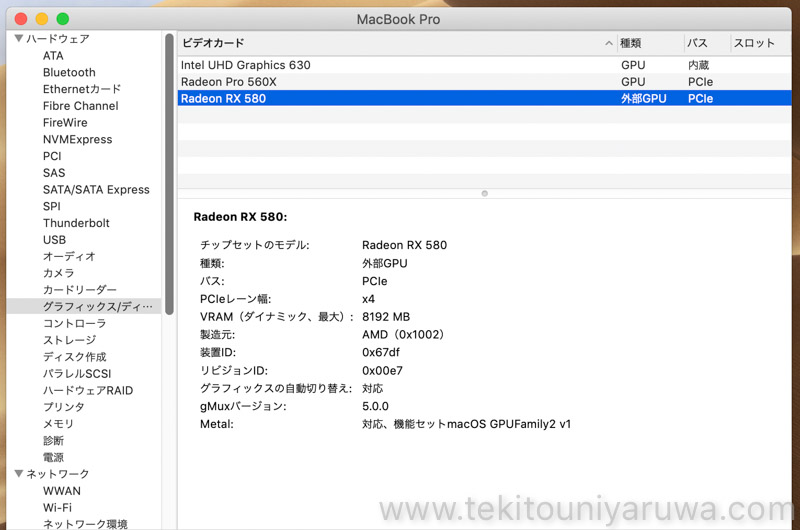Click 装置ID value 0x67df
Screen dimensions: 800x530
click(x=381, y=352)
